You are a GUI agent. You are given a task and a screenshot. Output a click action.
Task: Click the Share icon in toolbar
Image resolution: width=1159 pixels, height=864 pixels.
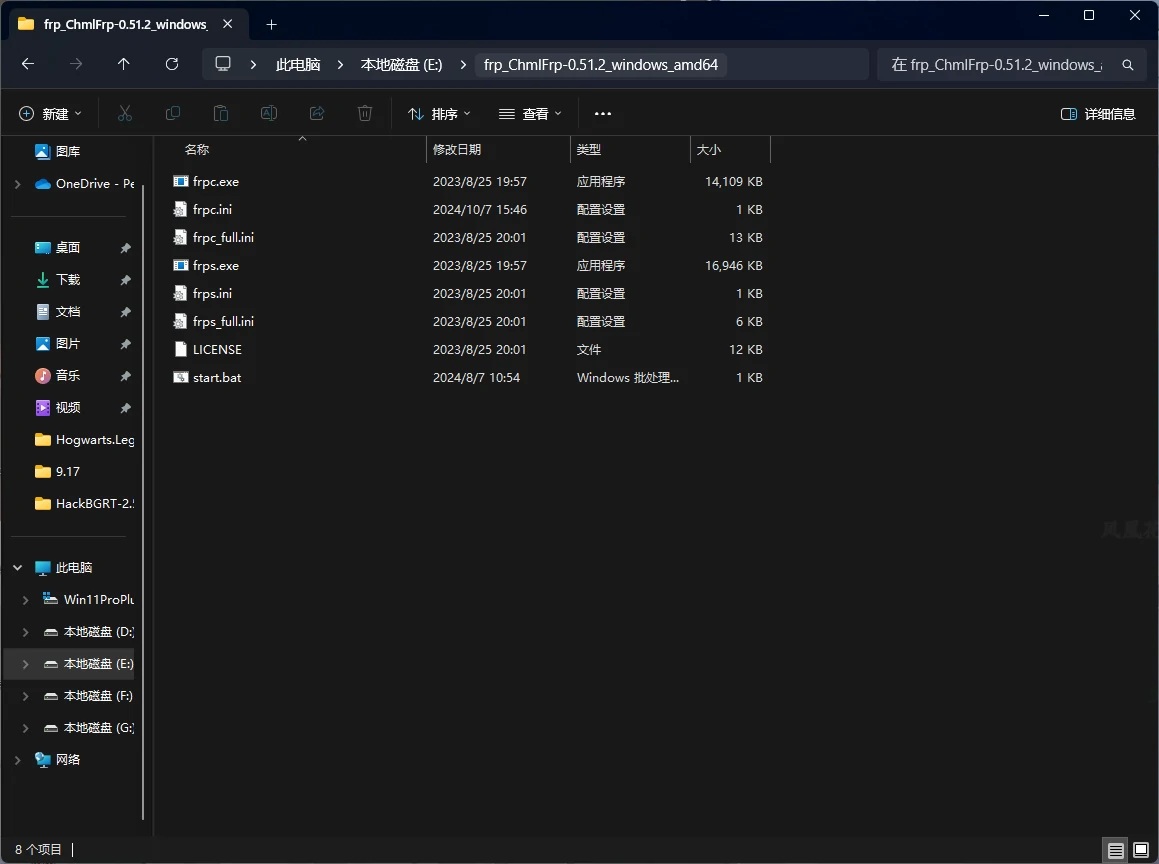317,114
